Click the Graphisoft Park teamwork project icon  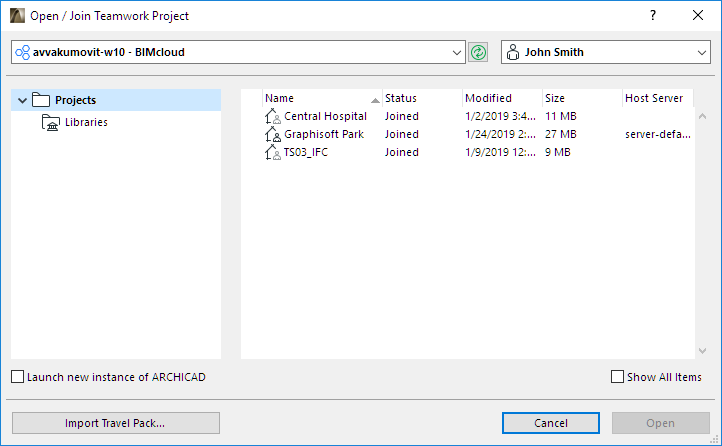(272, 134)
